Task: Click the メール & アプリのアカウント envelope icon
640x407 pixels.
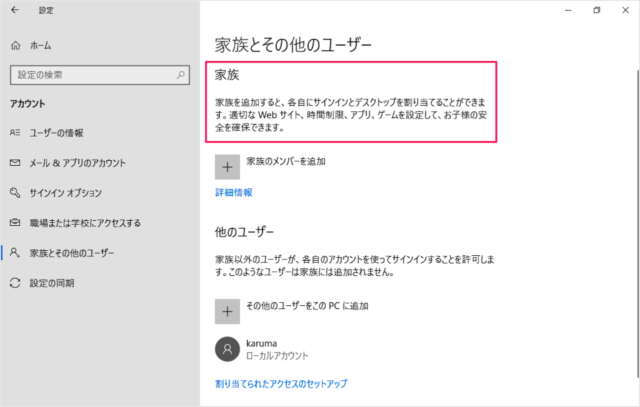Action: [x=14, y=162]
